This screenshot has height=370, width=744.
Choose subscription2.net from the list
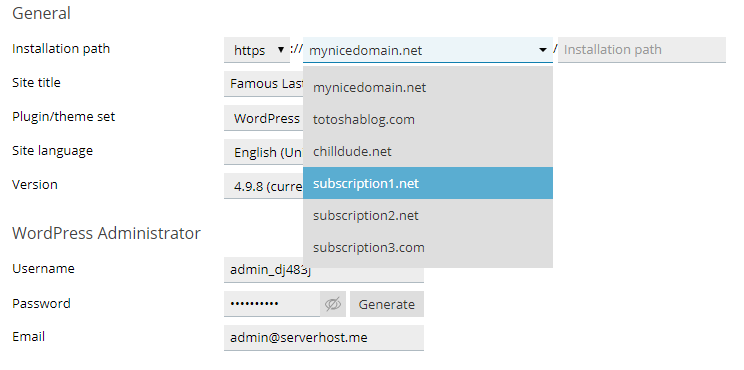(x=428, y=215)
